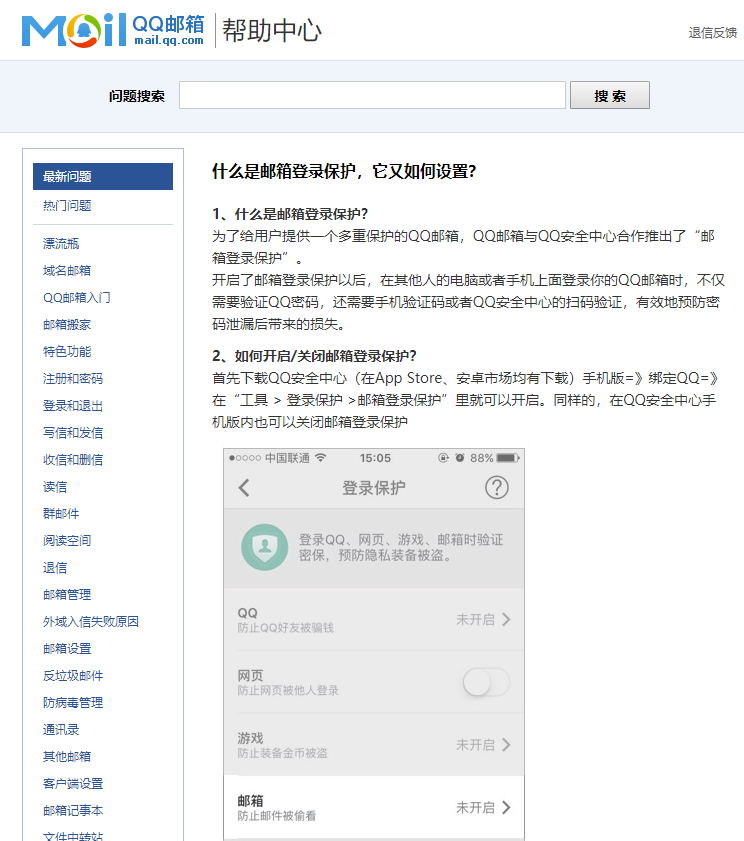Open the 阅读空间 category
The image size is (744, 841).
coord(67,541)
